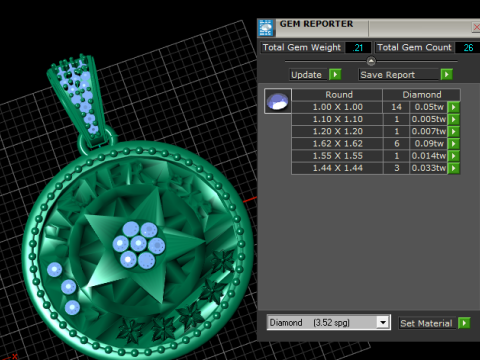This screenshot has height=360, width=480.
Task: Select the 1.62 X 1.62 size cell
Action: point(337,144)
